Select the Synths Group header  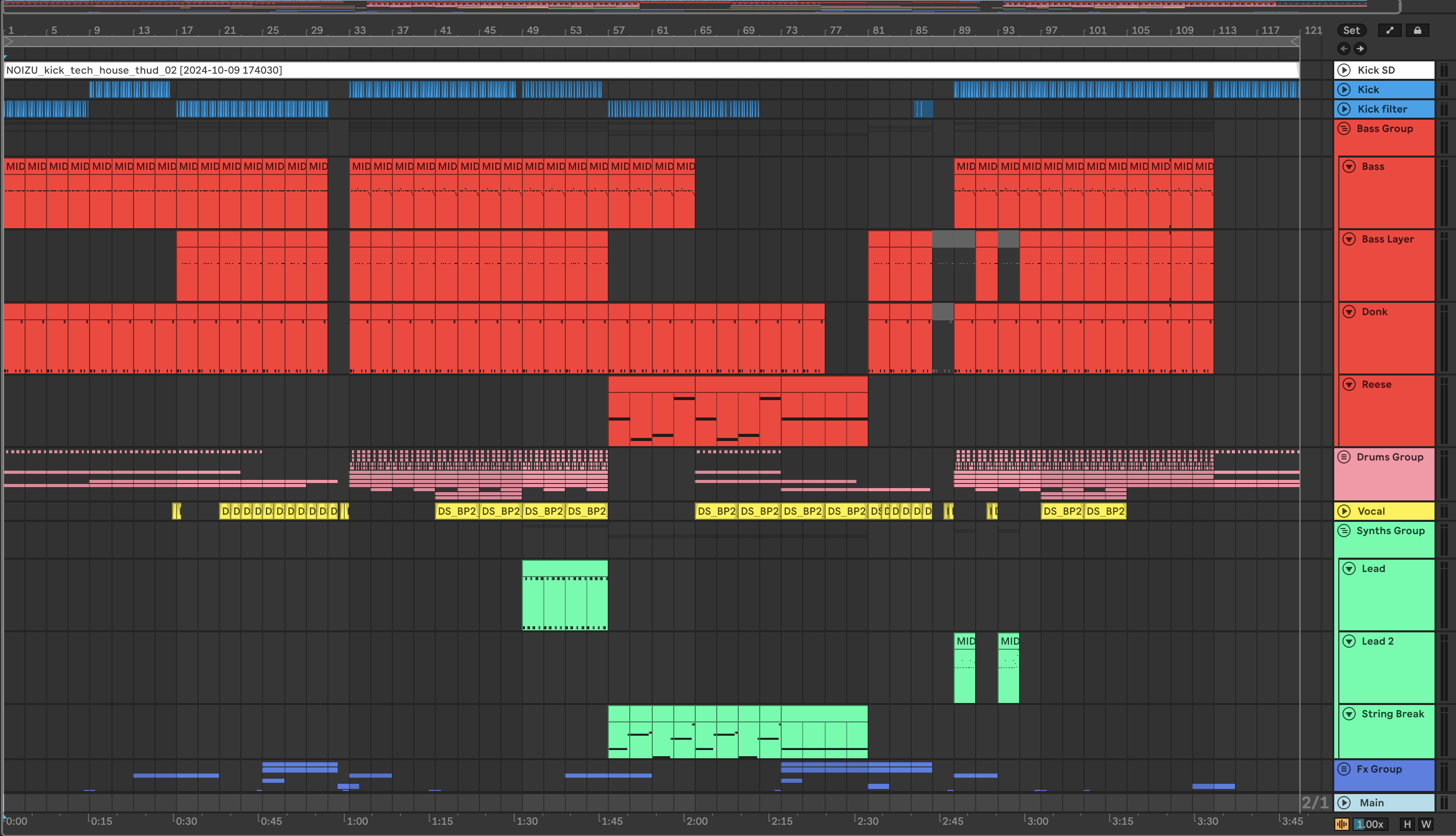coord(1384,539)
